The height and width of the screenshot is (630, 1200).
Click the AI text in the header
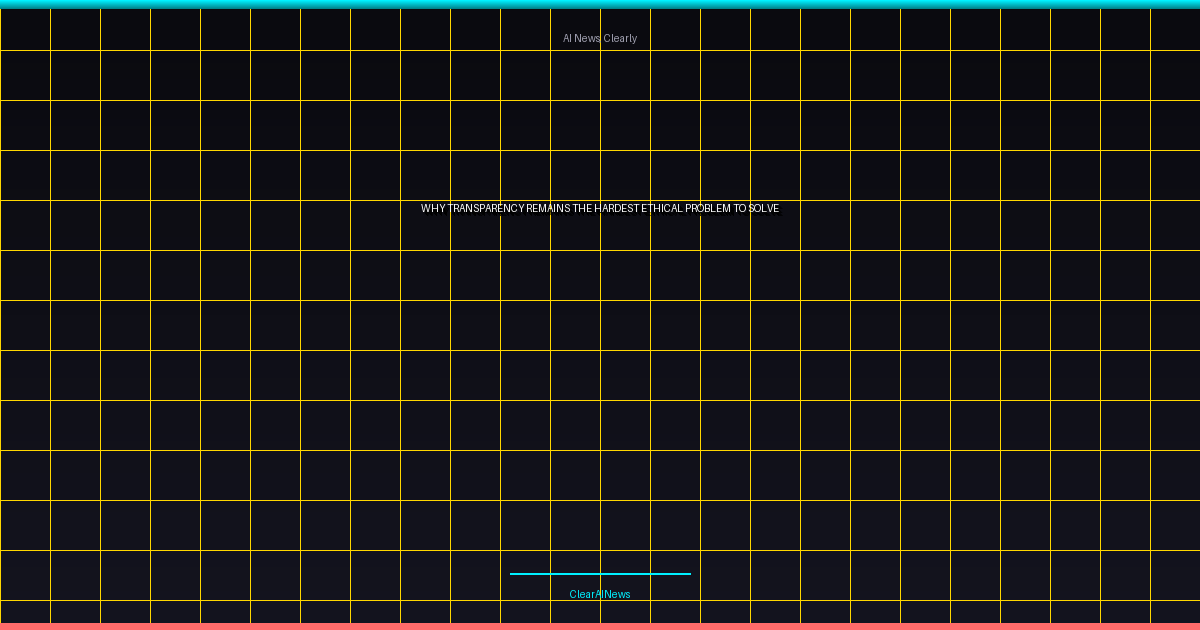pyautogui.click(x=567, y=38)
